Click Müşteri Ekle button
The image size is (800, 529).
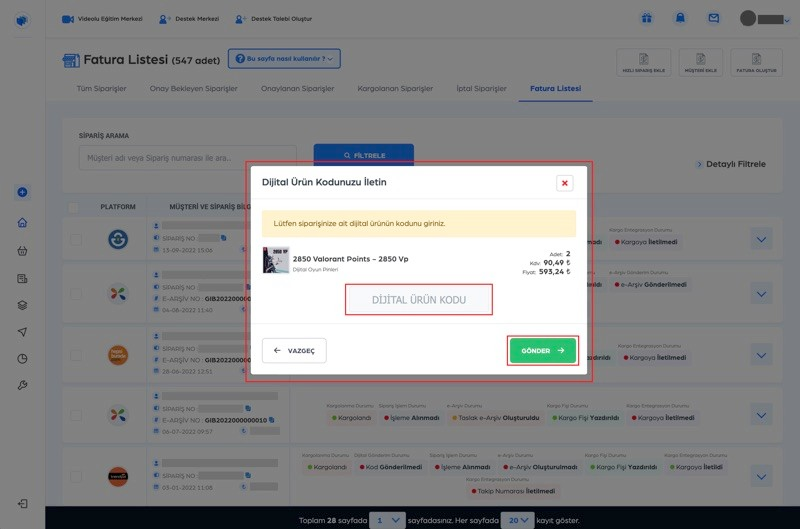coord(701,62)
